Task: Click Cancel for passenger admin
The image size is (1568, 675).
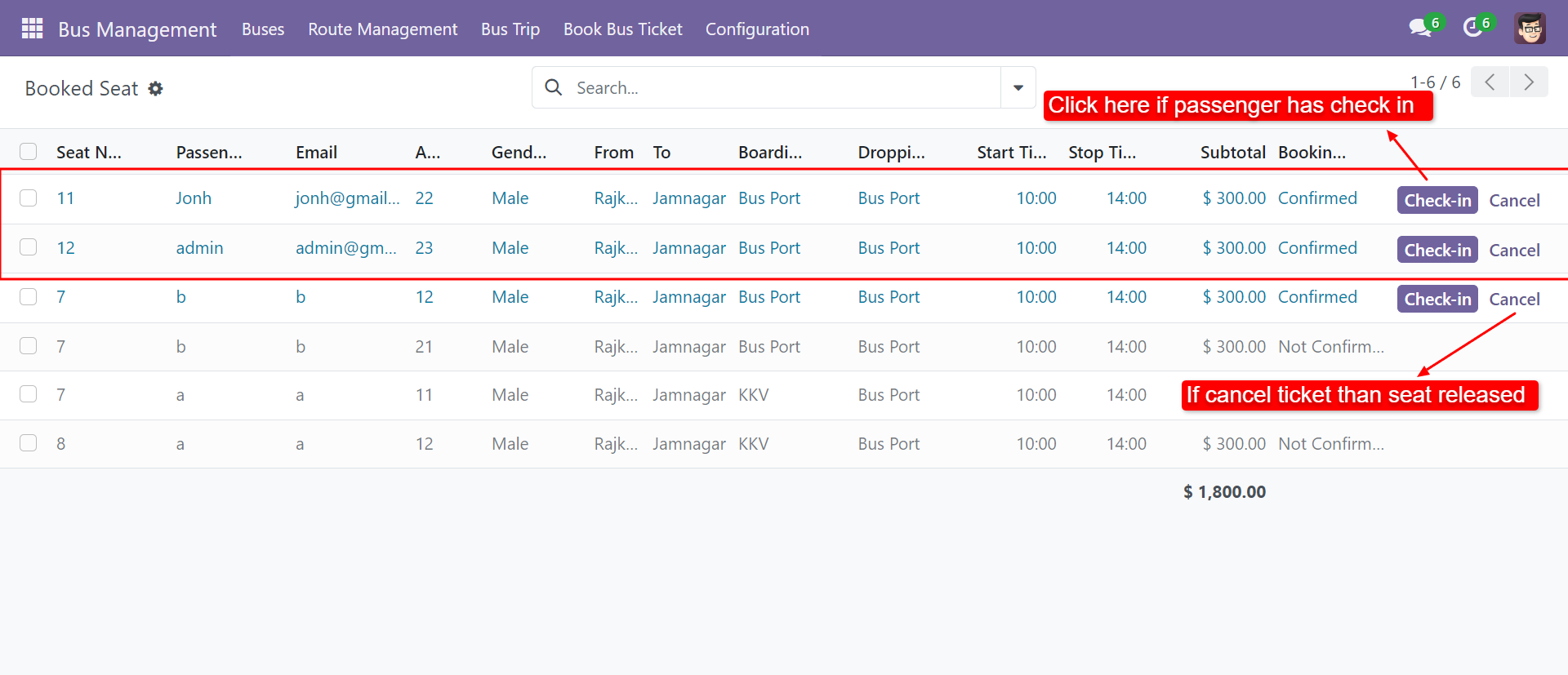Action: coord(1514,250)
